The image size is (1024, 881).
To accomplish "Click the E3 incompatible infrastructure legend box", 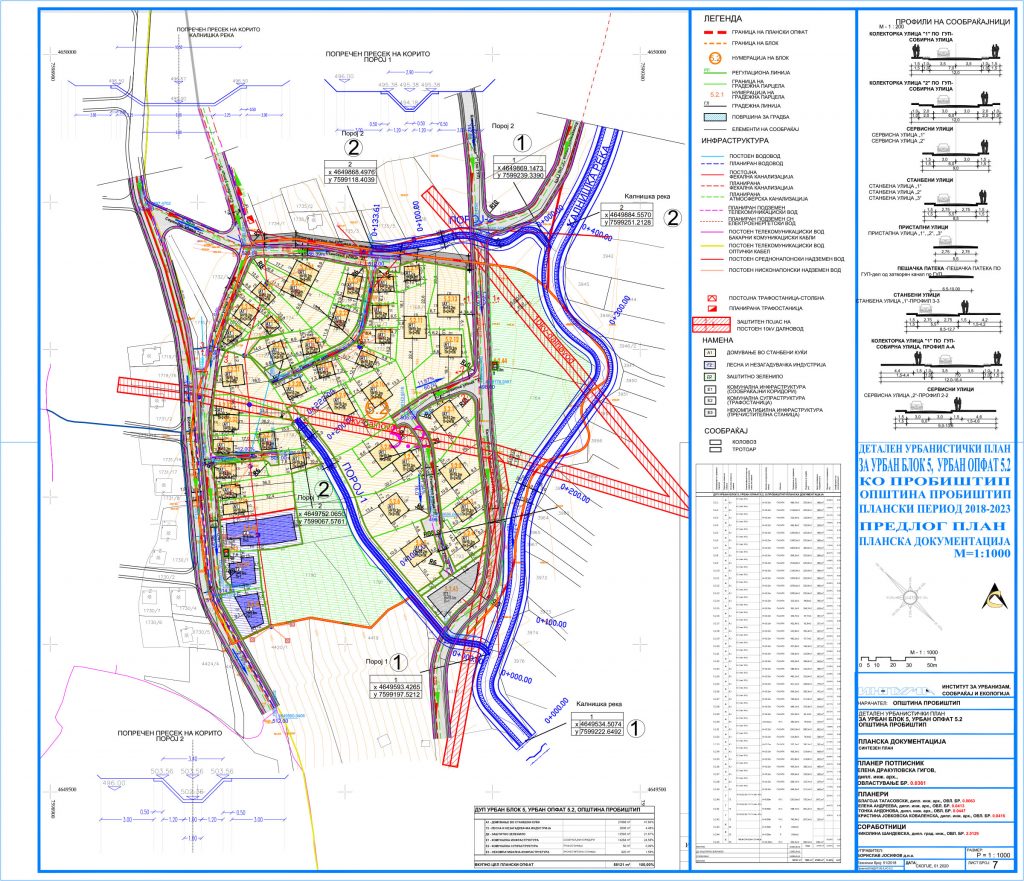I will point(710,413).
